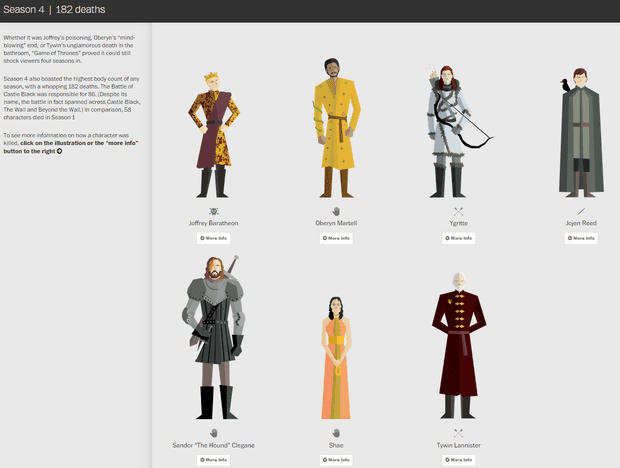This screenshot has width=620, height=468.
Task: Click the hand icon above Oberyn Martell
Action: [336, 211]
